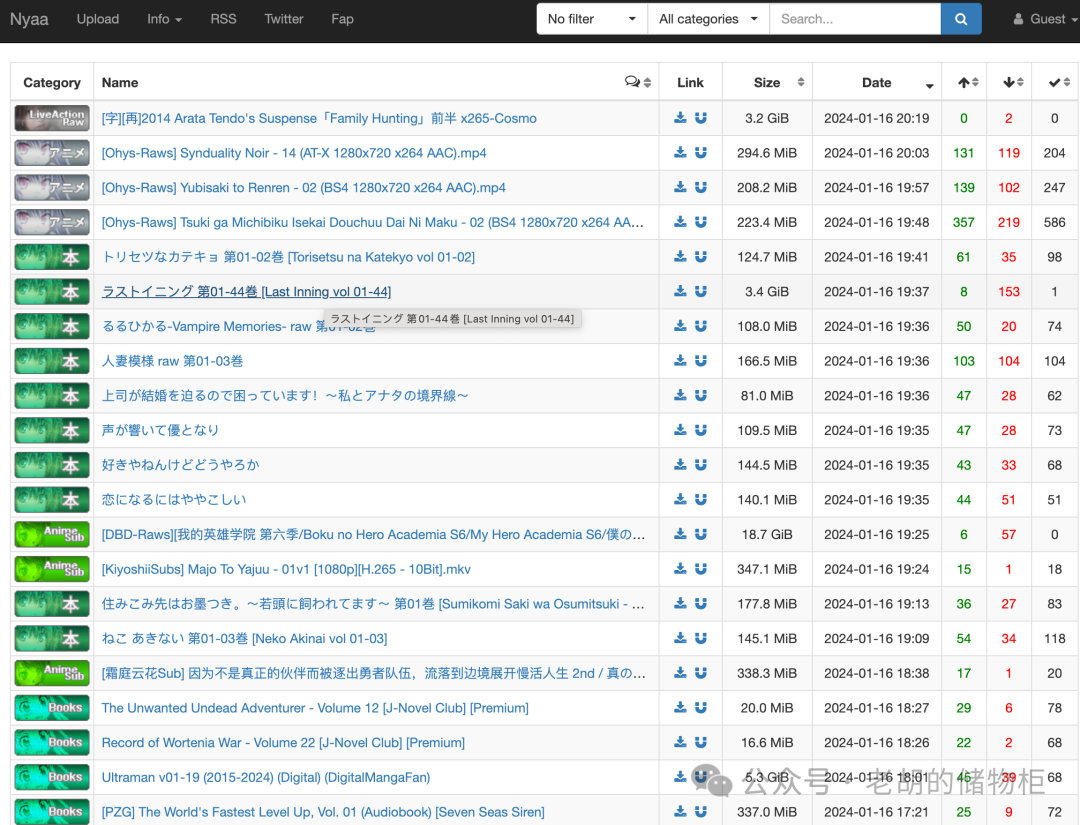Download Record of Wortenia War Volume 22 torrent
This screenshot has width=1080, height=825.
tap(680, 742)
